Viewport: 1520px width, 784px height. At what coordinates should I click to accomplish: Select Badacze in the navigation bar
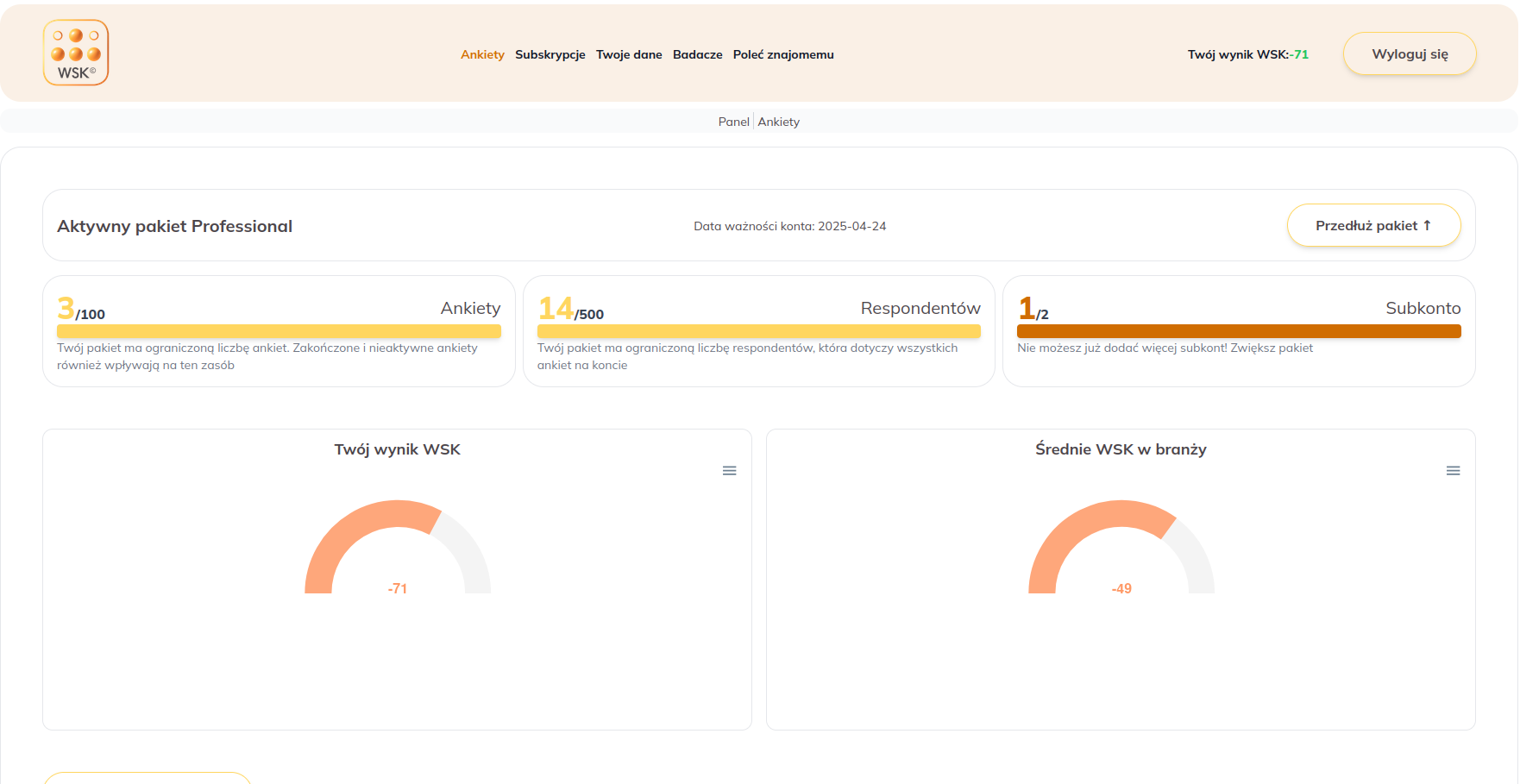coord(697,54)
